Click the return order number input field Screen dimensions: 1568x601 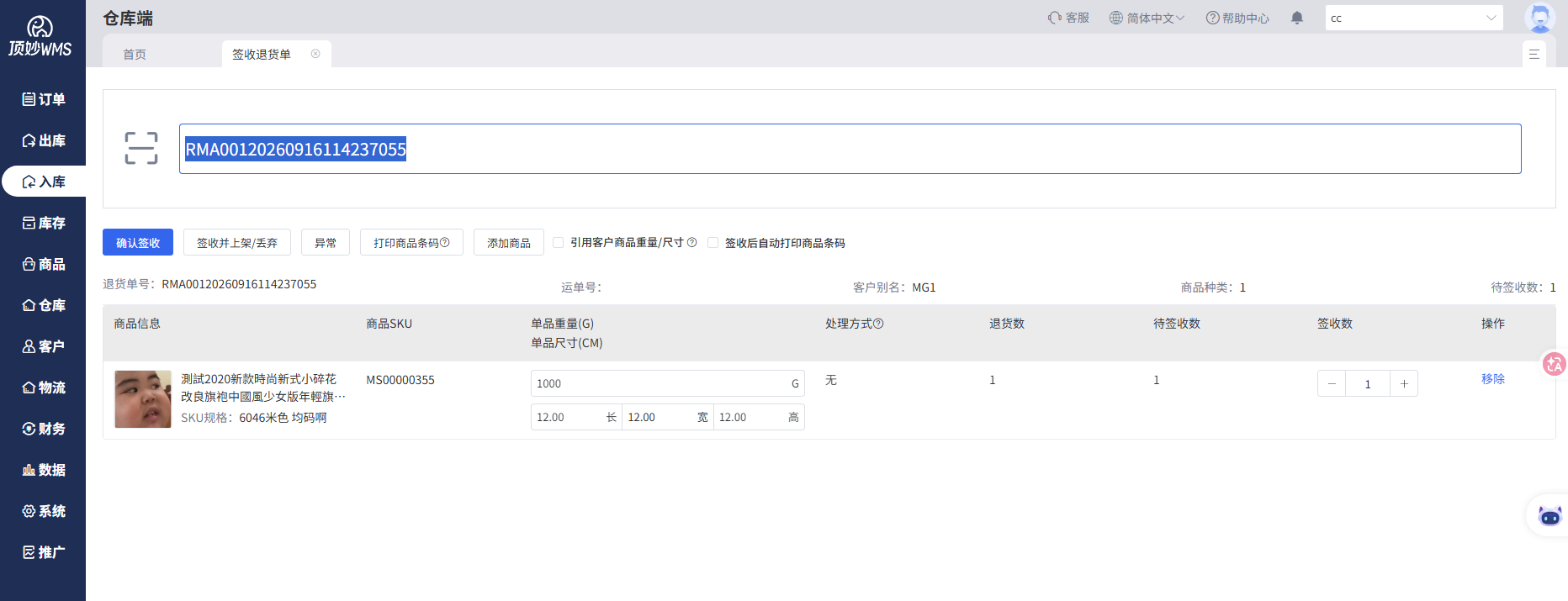[x=850, y=149]
